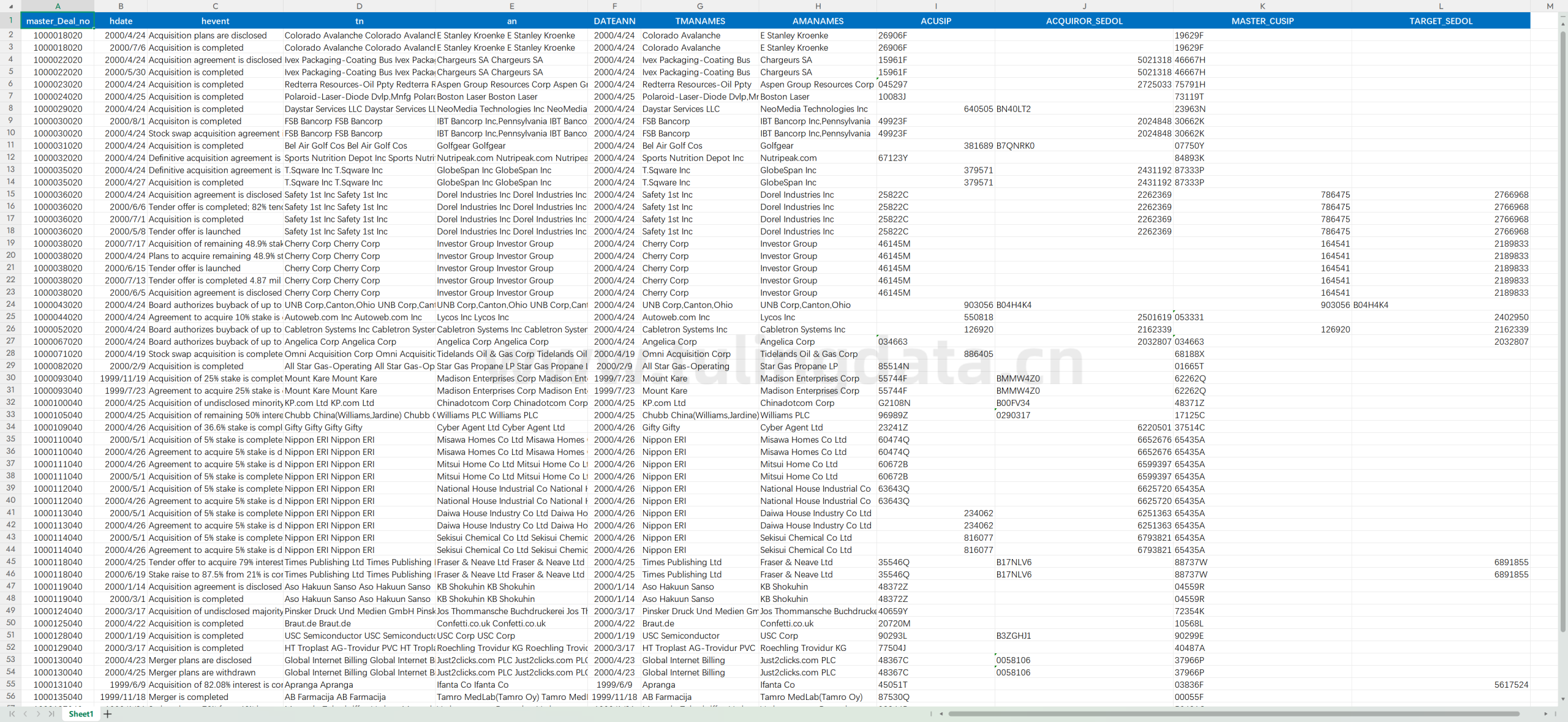The image size is (1568, 722).
Task: Click the hdate cell 2000/8/1
Action: 121,121
